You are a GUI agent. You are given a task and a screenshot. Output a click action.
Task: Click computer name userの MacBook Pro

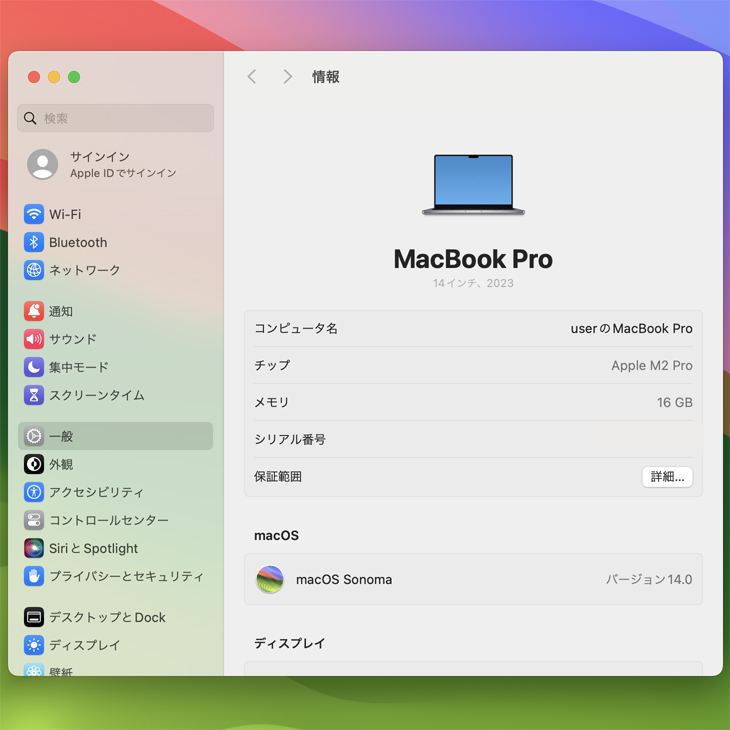[631, 328]
